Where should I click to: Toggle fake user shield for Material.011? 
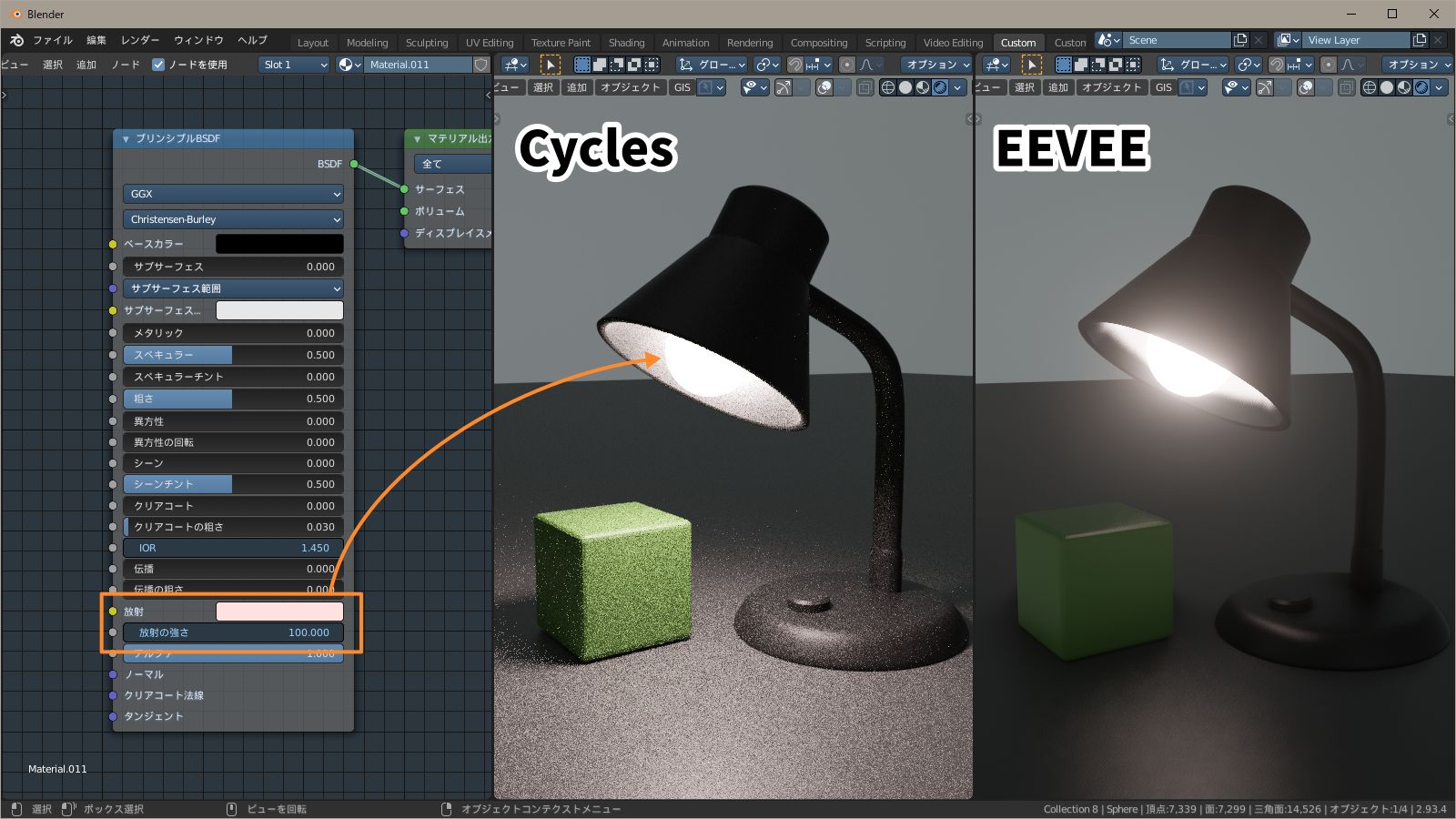(481, 65)
